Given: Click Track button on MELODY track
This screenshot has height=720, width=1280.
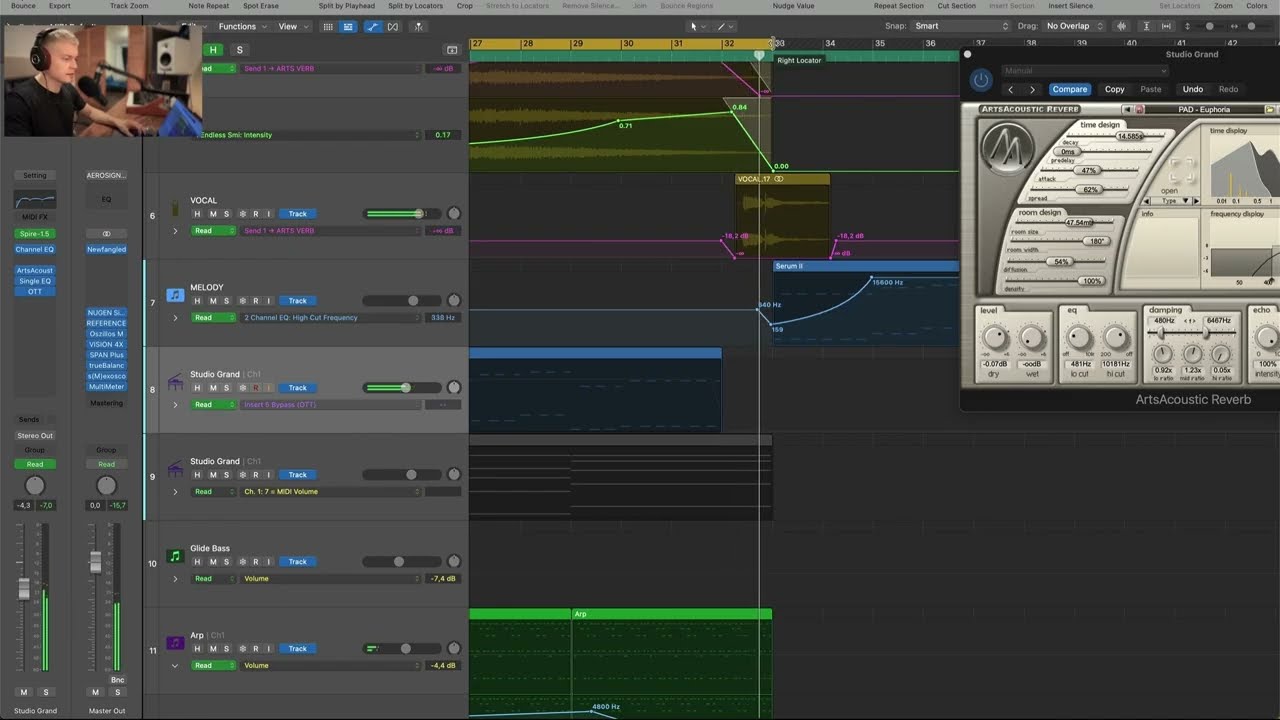Looking at the screenshot, I should click(x=298, y=301).
